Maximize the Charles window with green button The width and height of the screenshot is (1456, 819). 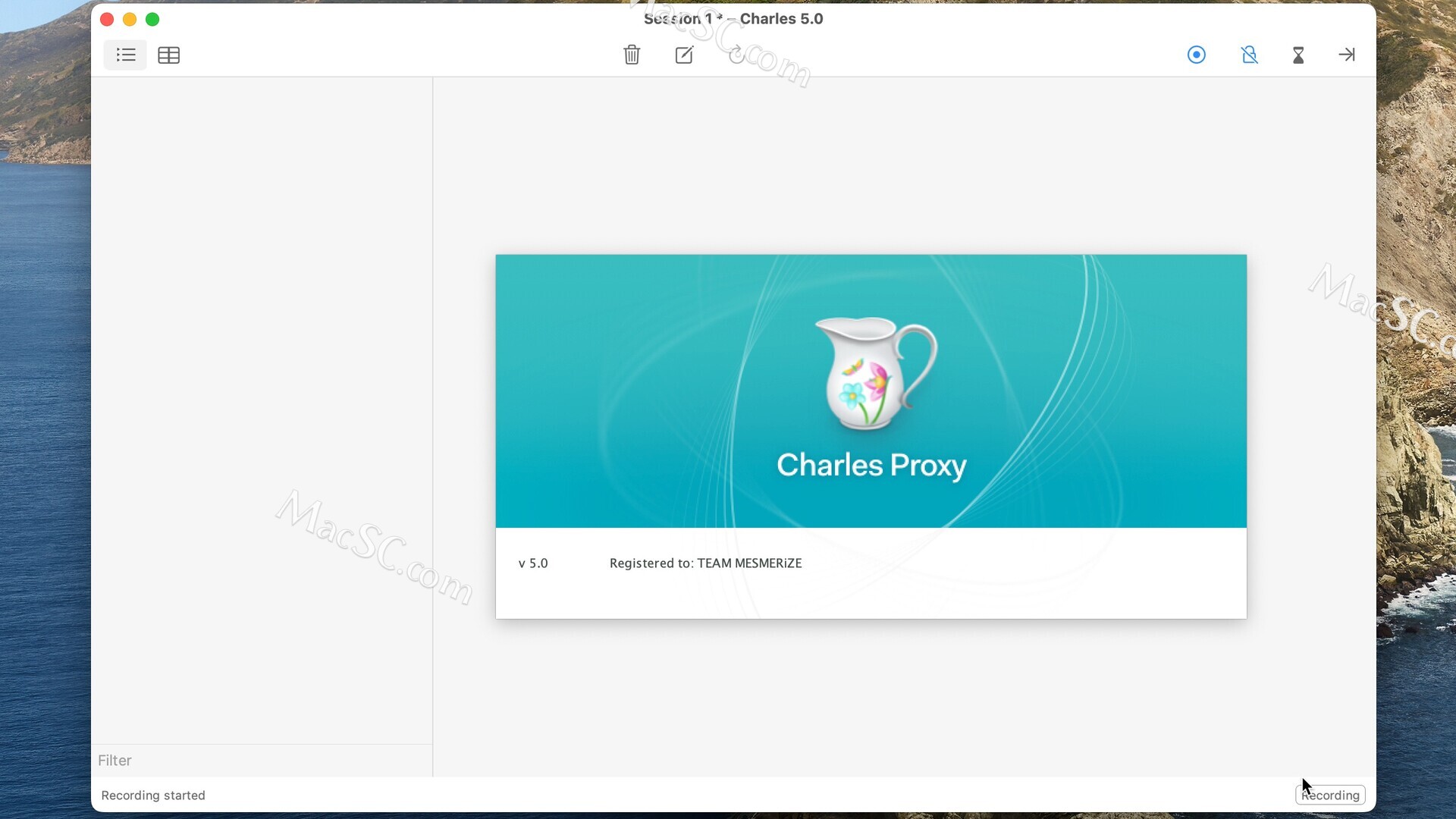click(152, 19)
